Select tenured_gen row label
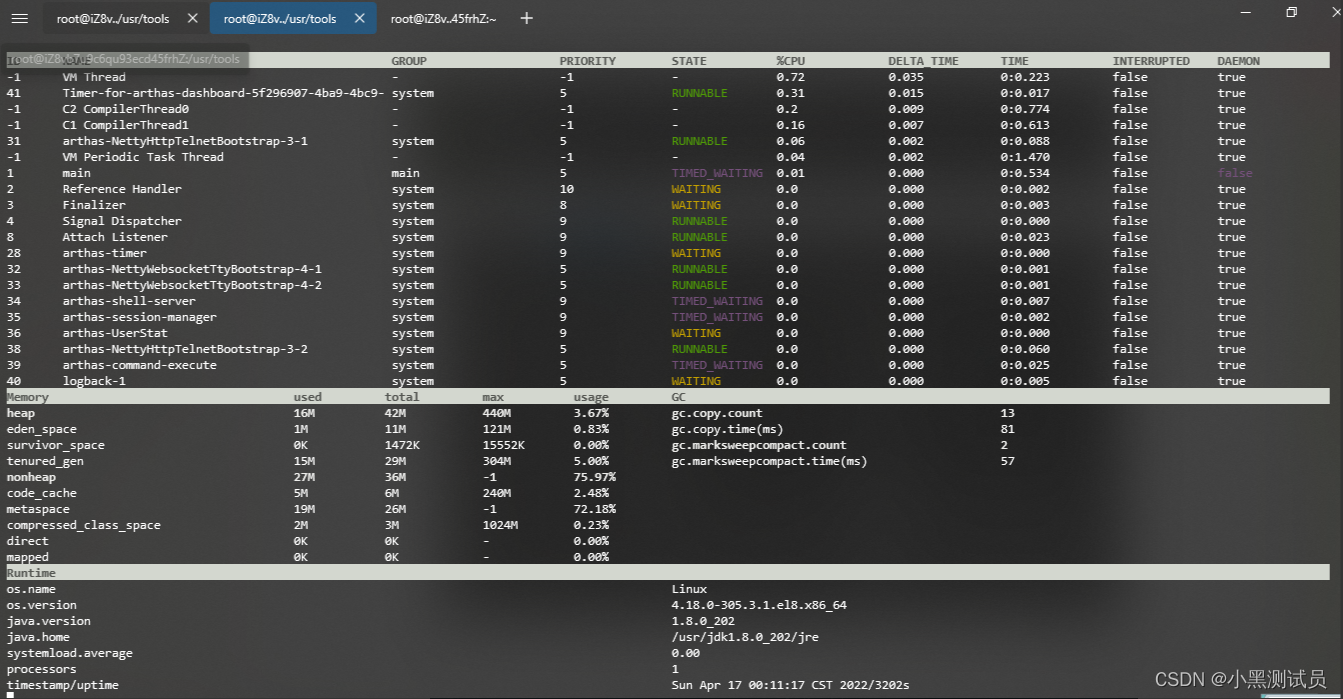Viewport: 1343px width, 699px height. [x=45, y=461]
